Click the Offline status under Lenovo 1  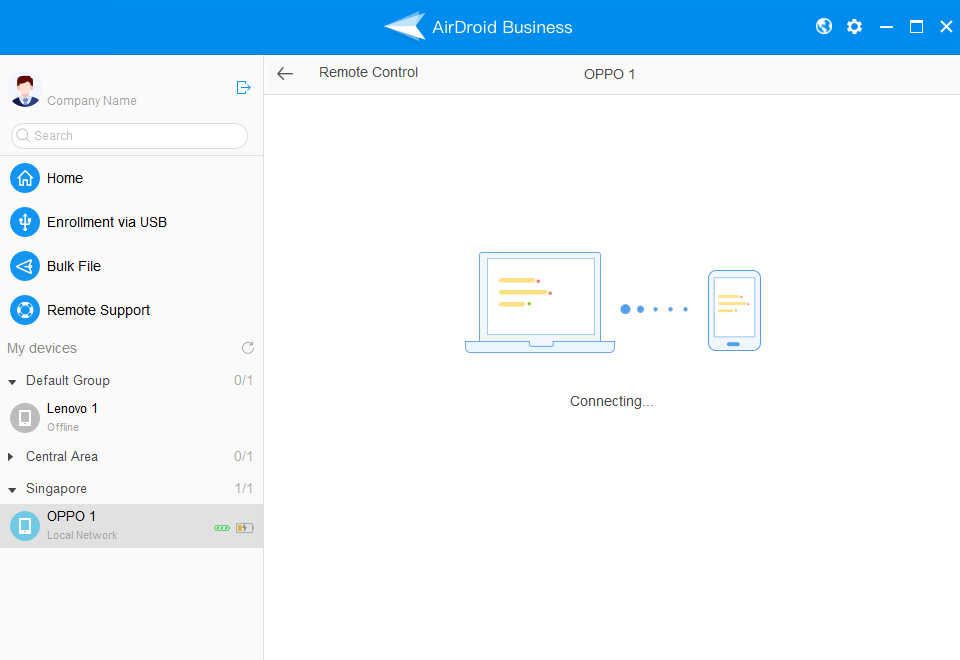click(x=63, y=427)
